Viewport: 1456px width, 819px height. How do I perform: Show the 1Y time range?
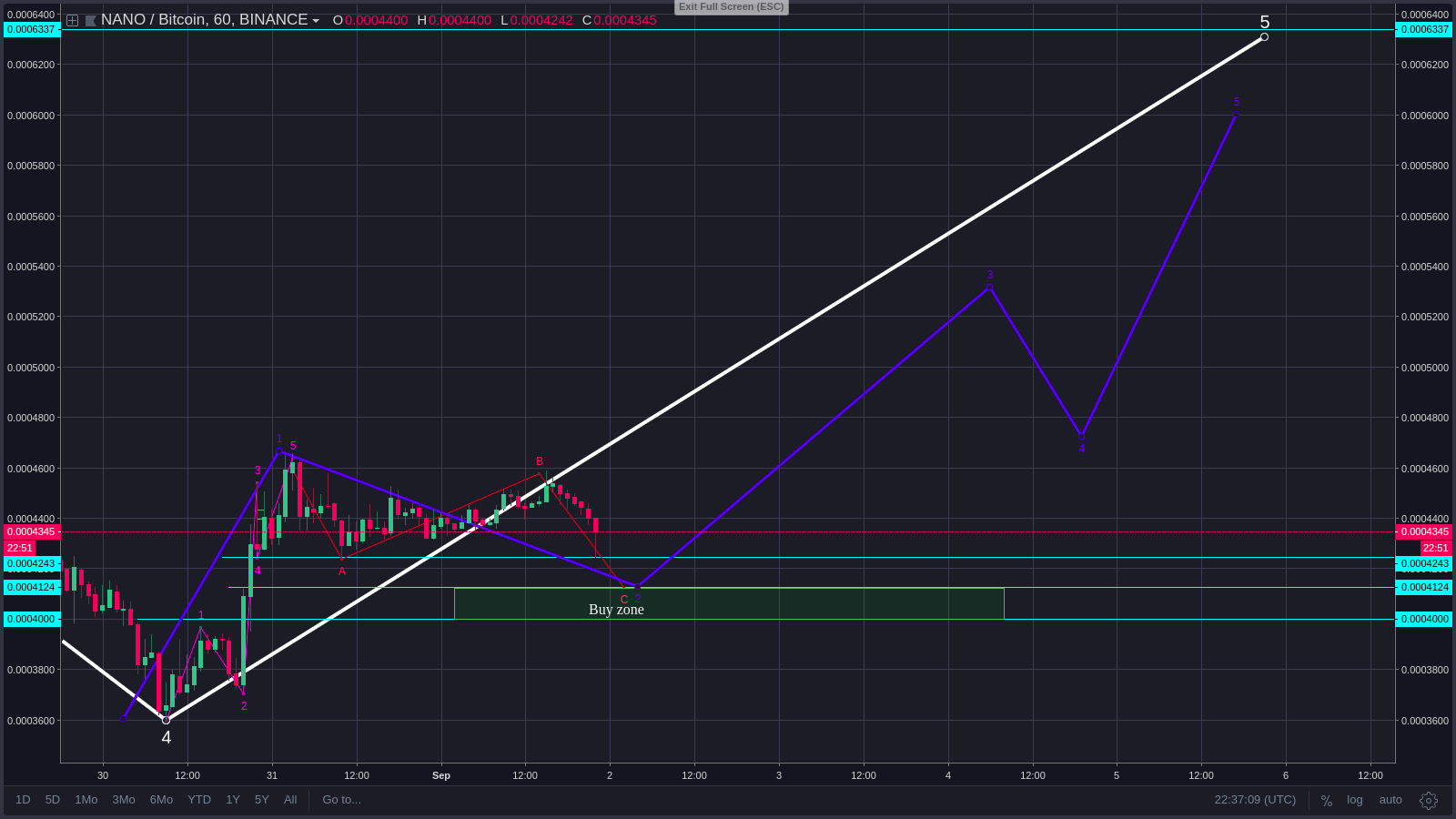click(233, 800)
